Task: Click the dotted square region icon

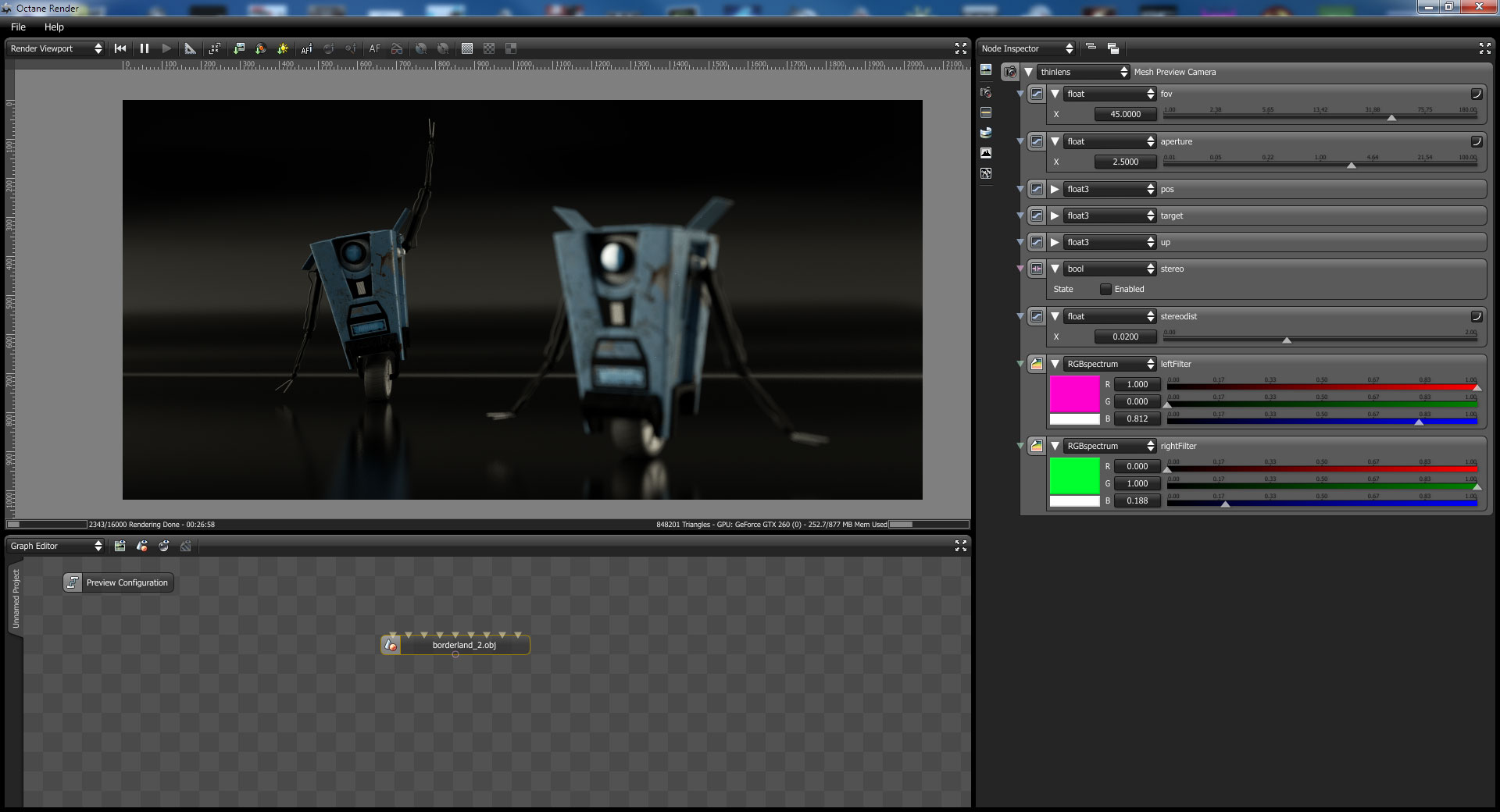Action: click(x=467, y=48)
